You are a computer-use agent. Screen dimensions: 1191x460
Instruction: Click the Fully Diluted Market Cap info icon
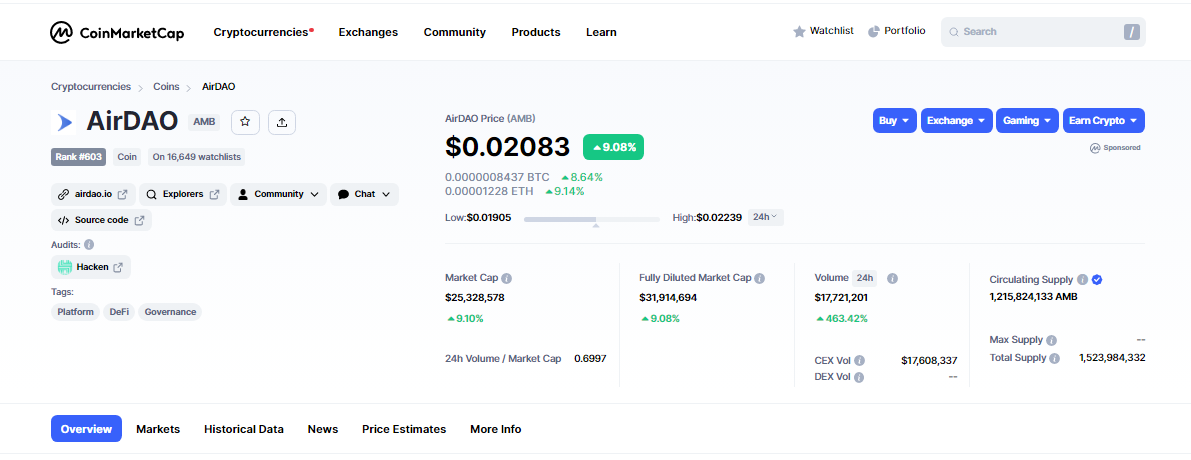pyautogui.click(x=760, y=279)
